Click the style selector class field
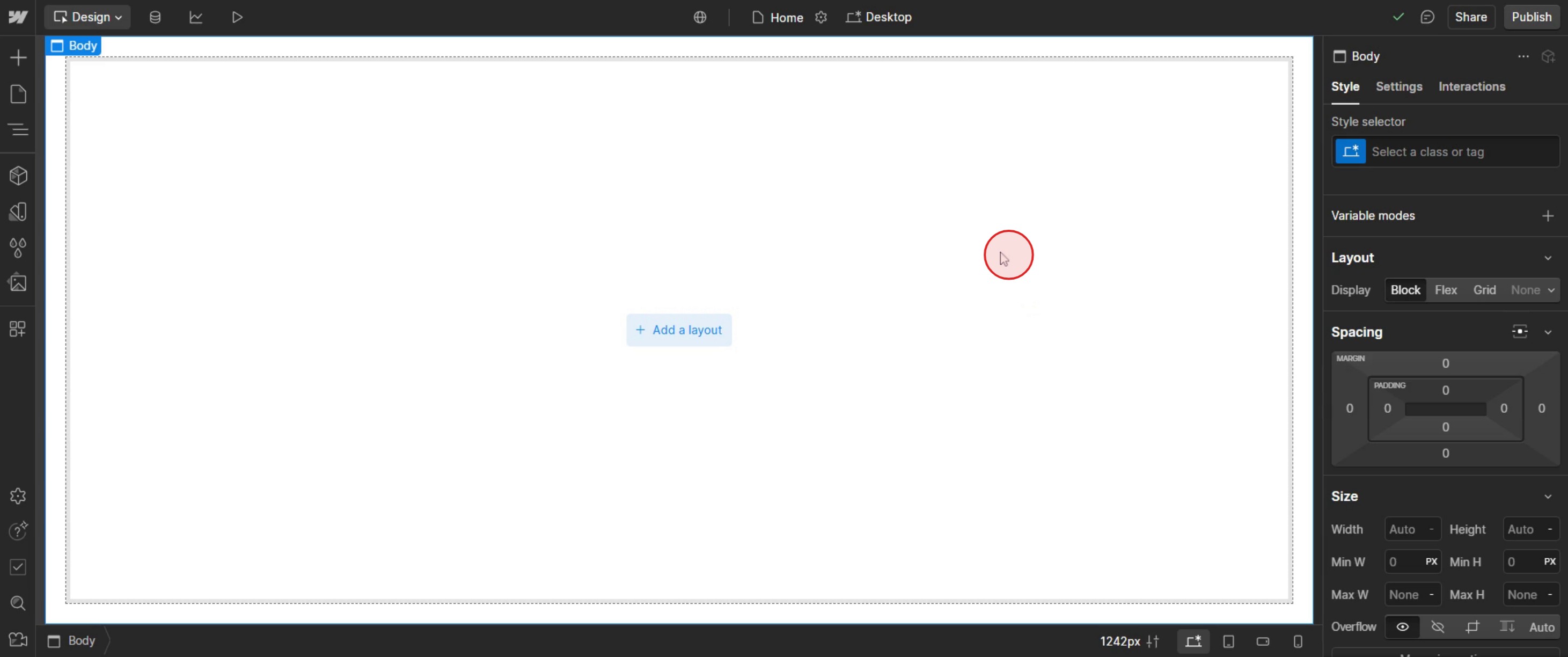Image resolution: width=1568 pixels, height=657 pixels. click(x=1461, y=152)
